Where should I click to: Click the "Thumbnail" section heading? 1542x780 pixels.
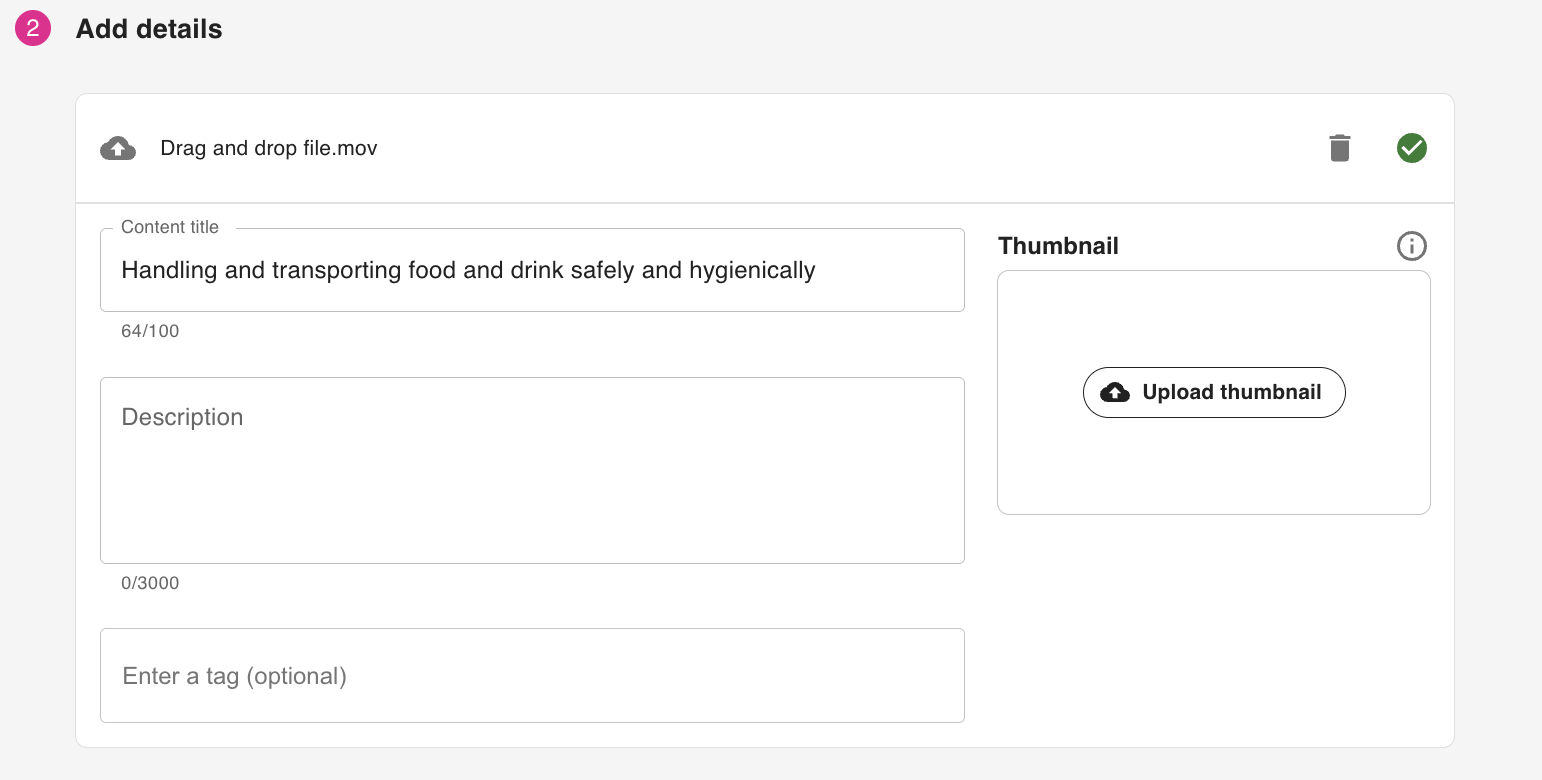pyautogui.click(x=1058, y=246)
